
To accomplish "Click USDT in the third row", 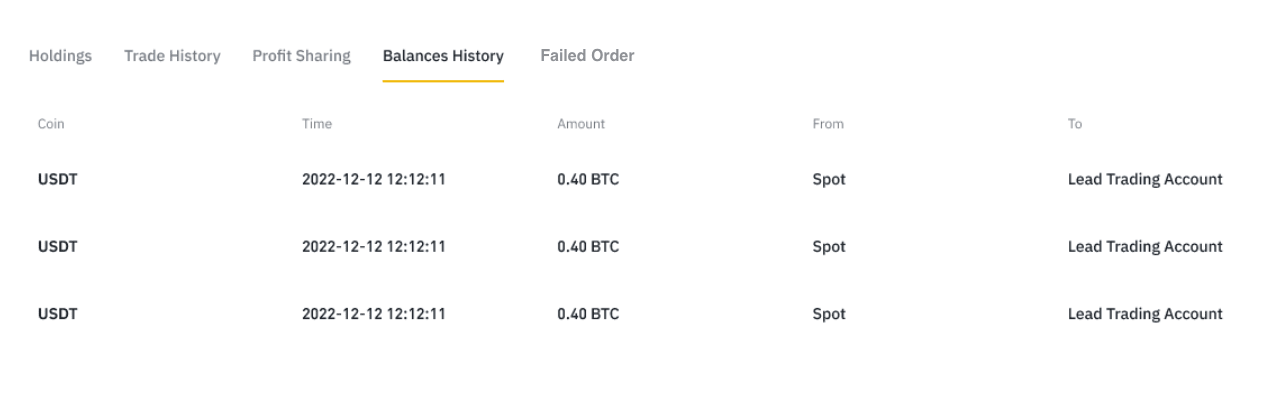I will tap(57, 314).
